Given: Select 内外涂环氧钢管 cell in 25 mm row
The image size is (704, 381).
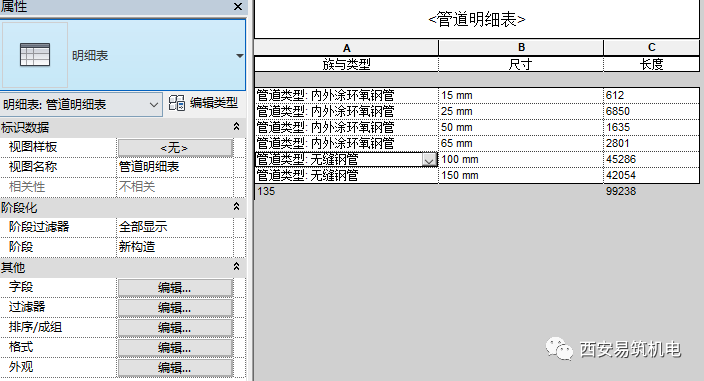Looking at the screenshot, I should point(347,111).
